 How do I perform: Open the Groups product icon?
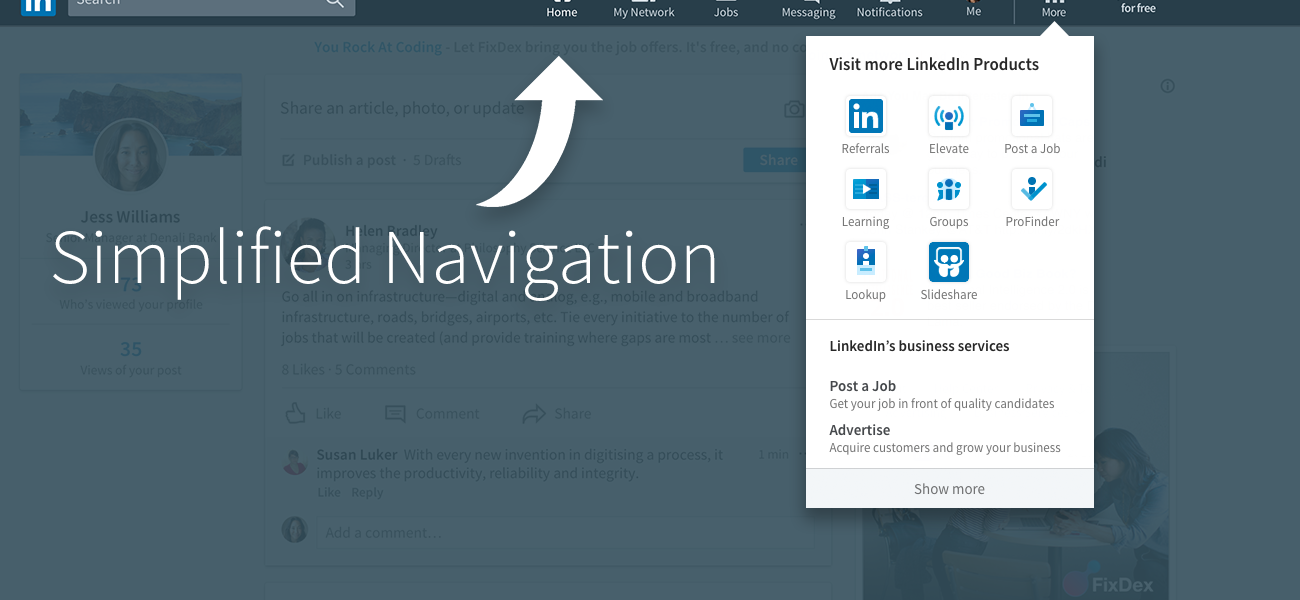pos(948,189)
